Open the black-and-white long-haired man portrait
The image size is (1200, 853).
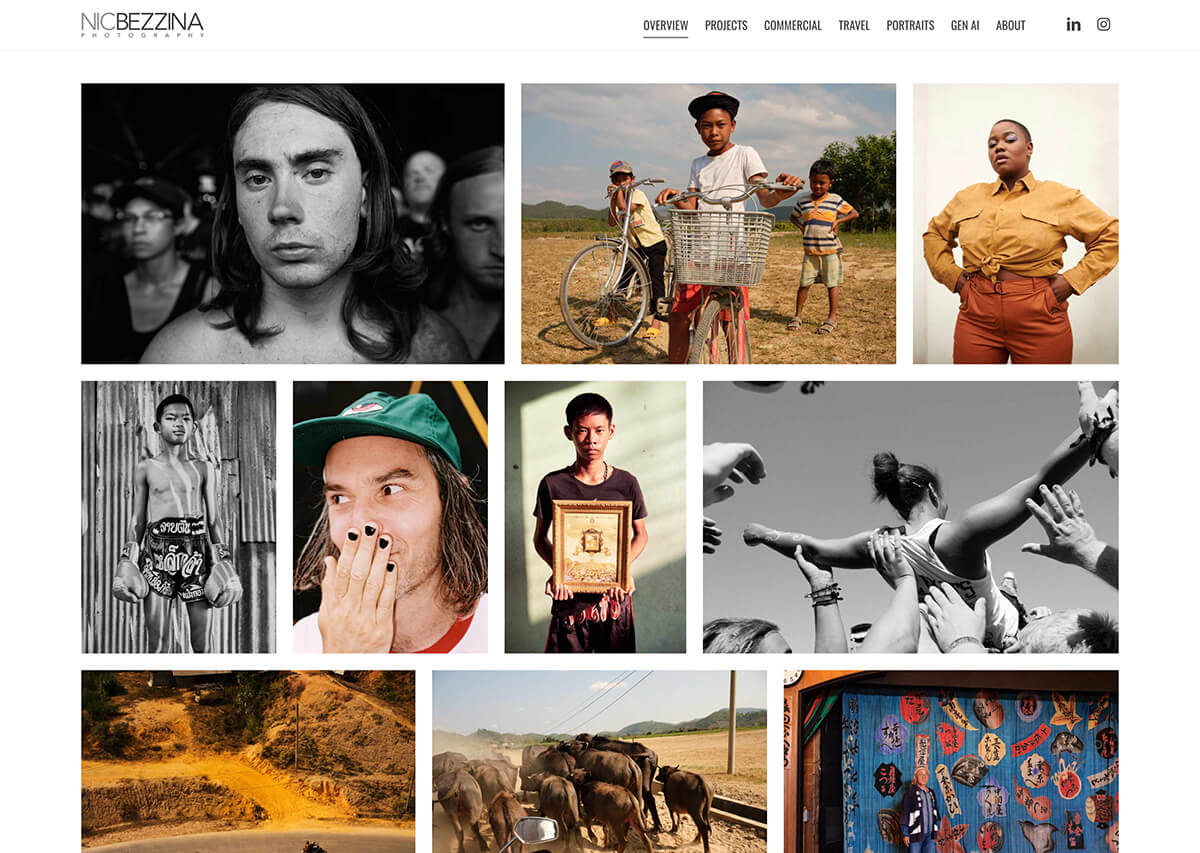click(293, 223)
